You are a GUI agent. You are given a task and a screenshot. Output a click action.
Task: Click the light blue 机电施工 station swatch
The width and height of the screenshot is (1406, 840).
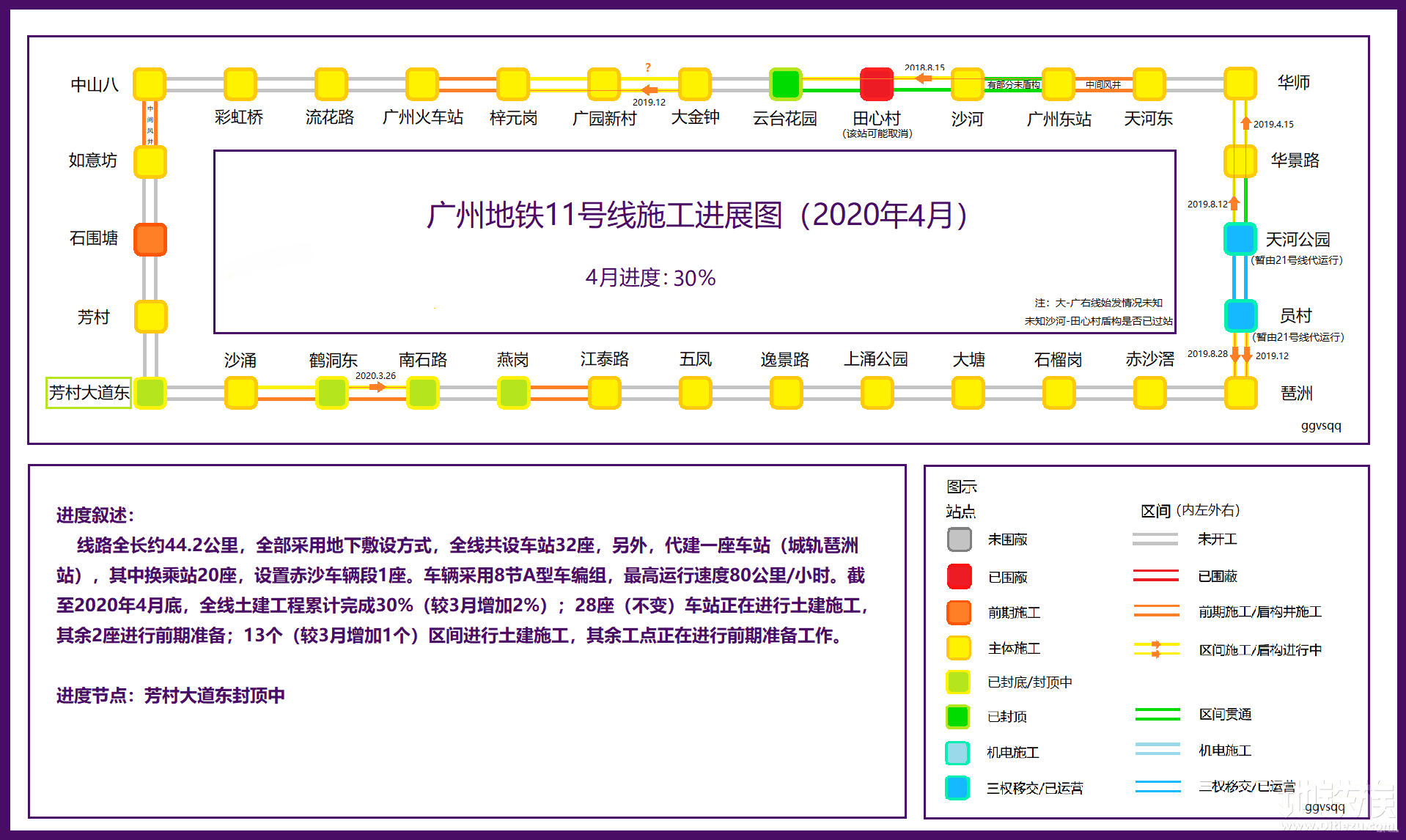pyautogui.click(x=958, y=753)
